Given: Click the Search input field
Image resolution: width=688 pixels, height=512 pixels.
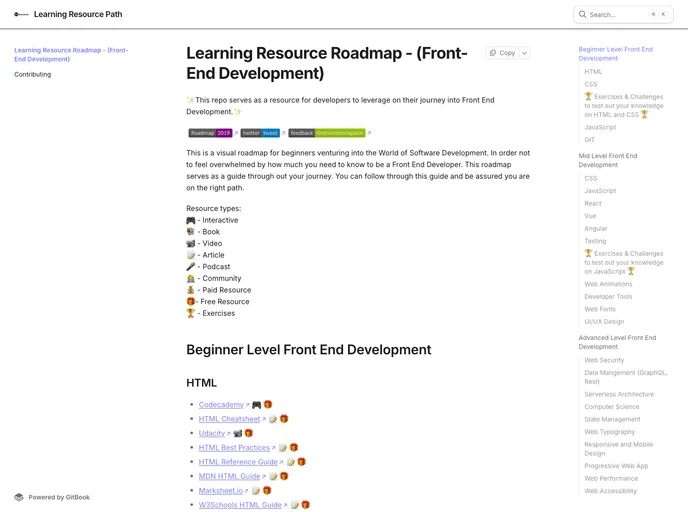Looking at the screenshot, I should pyautogui.click(x=623, y=14).
